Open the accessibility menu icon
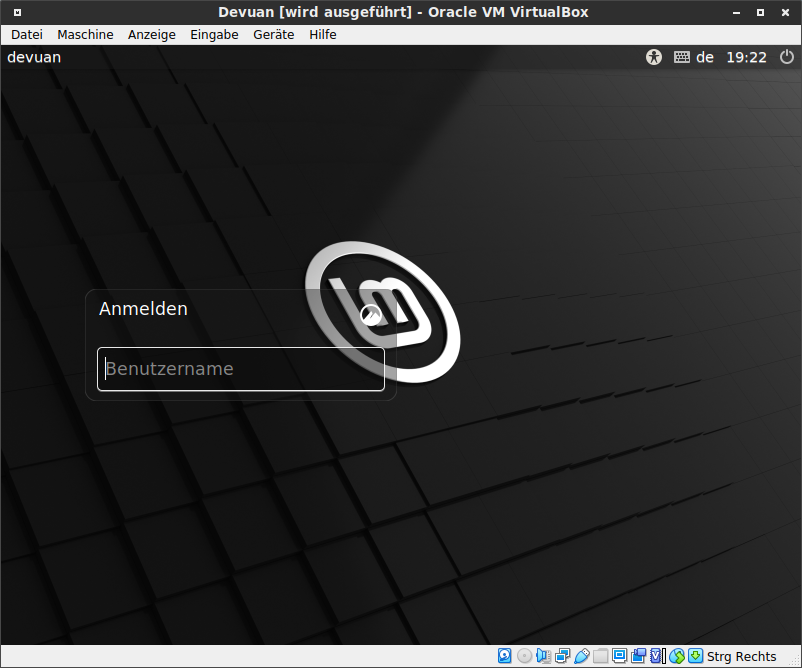Screen dimensions: 802x668 [x=653, y=57]
